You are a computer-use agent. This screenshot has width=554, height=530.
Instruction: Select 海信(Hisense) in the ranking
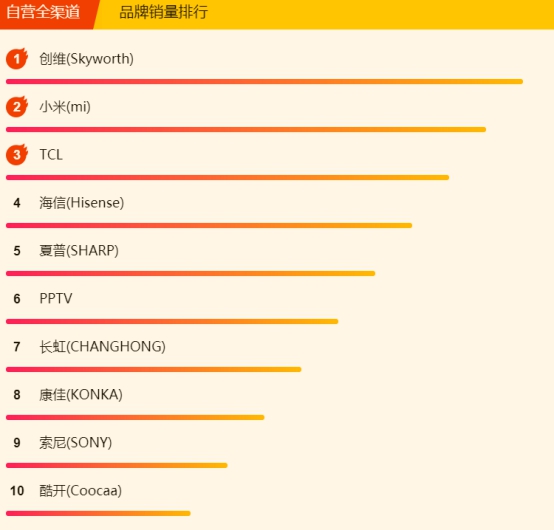(81, 203)
